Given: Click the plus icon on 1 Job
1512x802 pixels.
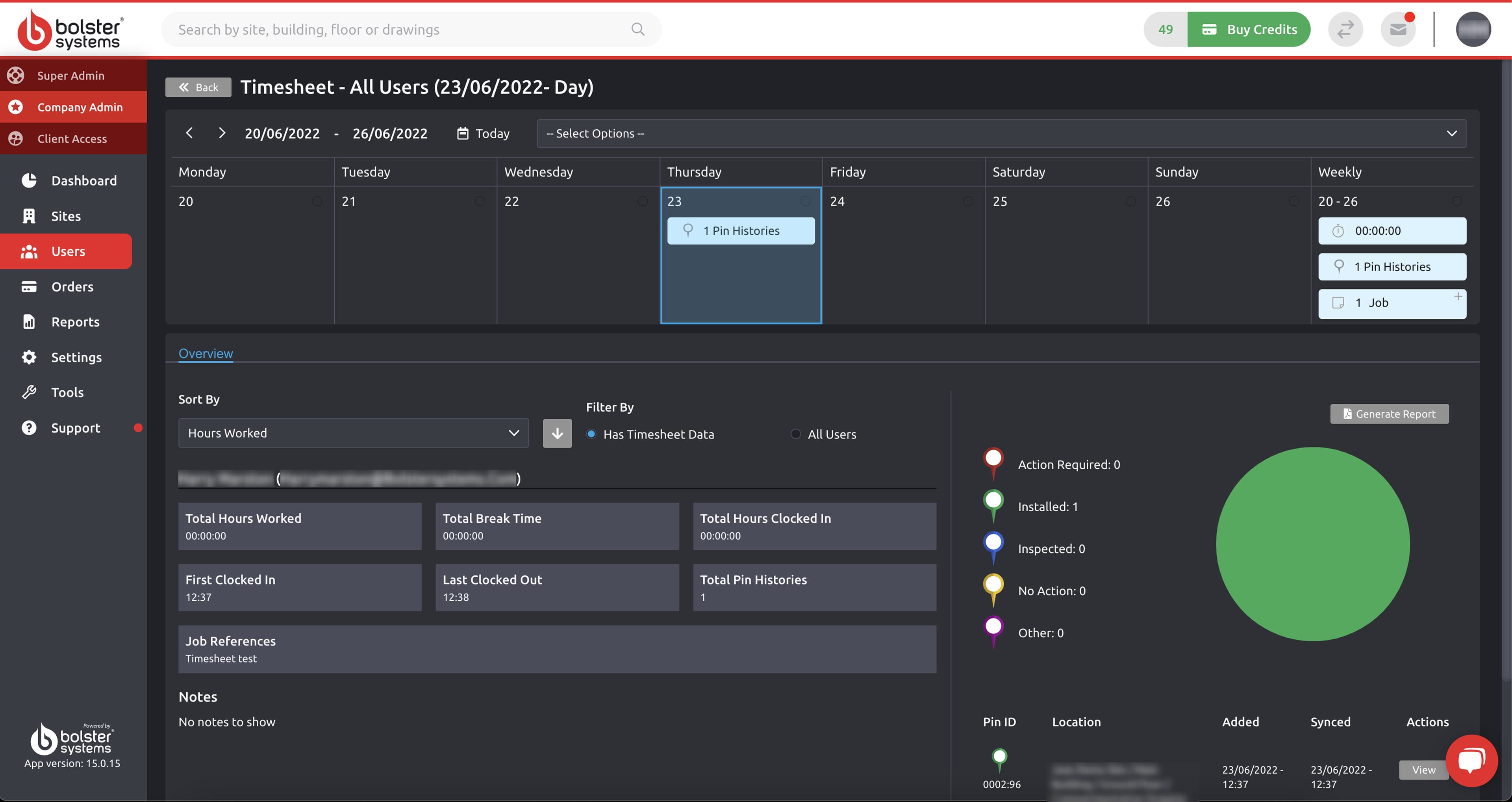Looking at the screenshot, I should 1458,297.
